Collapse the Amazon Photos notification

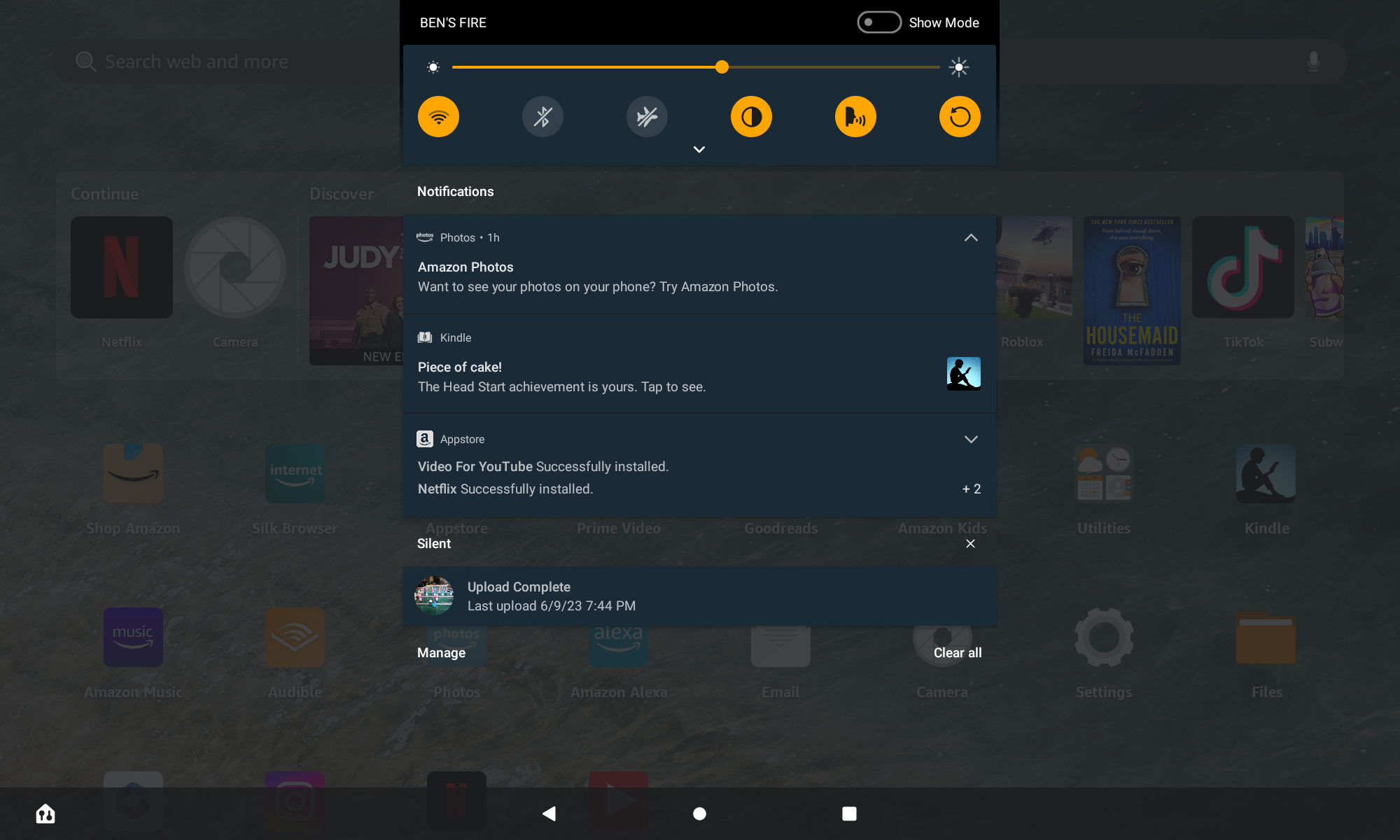971,238
